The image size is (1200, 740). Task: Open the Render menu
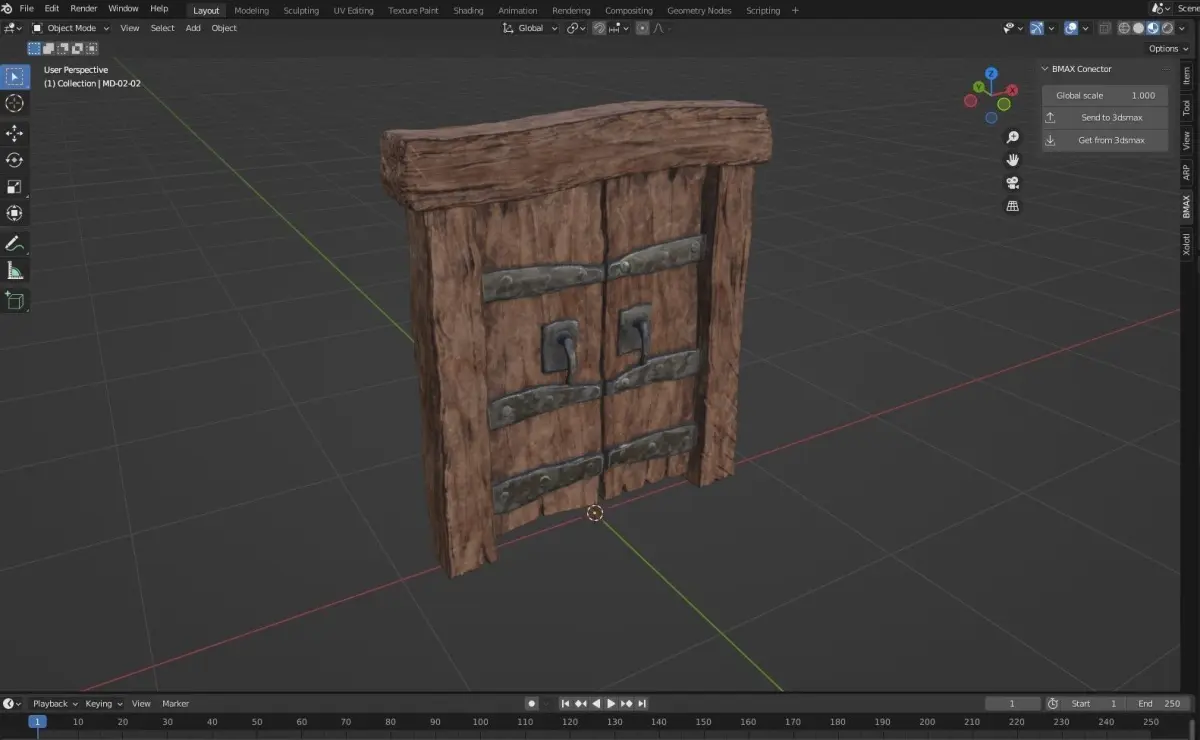tap(83, 8)
